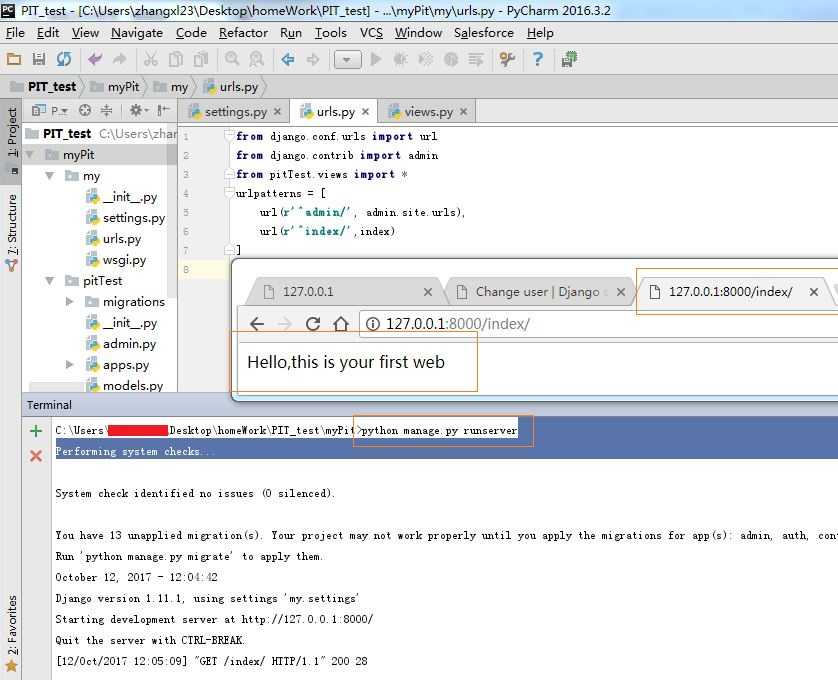This screenshot has height=680, width=838.
Task: Toggle the 1: Project side tool window
Action: [x=12, y=140]
